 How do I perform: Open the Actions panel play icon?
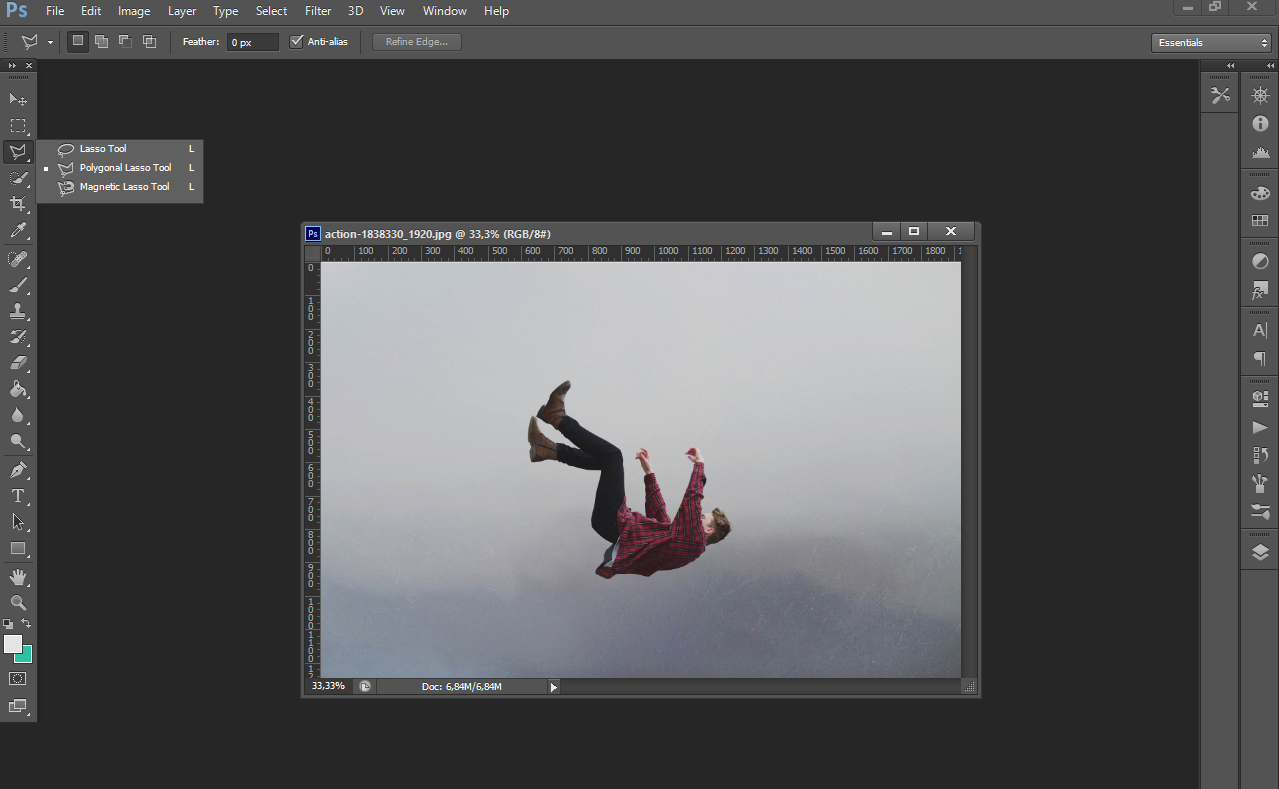pos(1260,427)
